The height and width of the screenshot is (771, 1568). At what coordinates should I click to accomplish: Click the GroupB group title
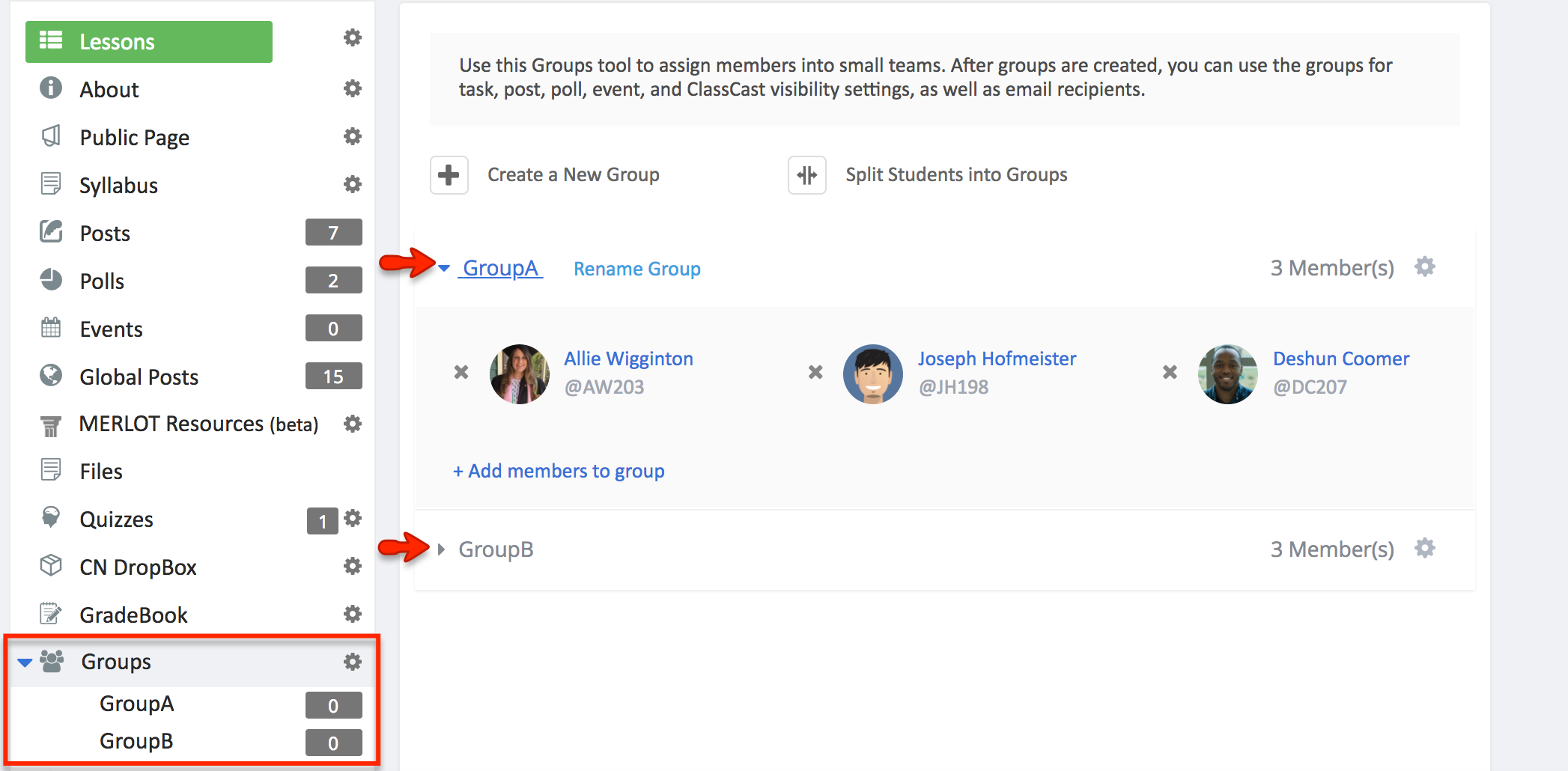pos(496,550)
